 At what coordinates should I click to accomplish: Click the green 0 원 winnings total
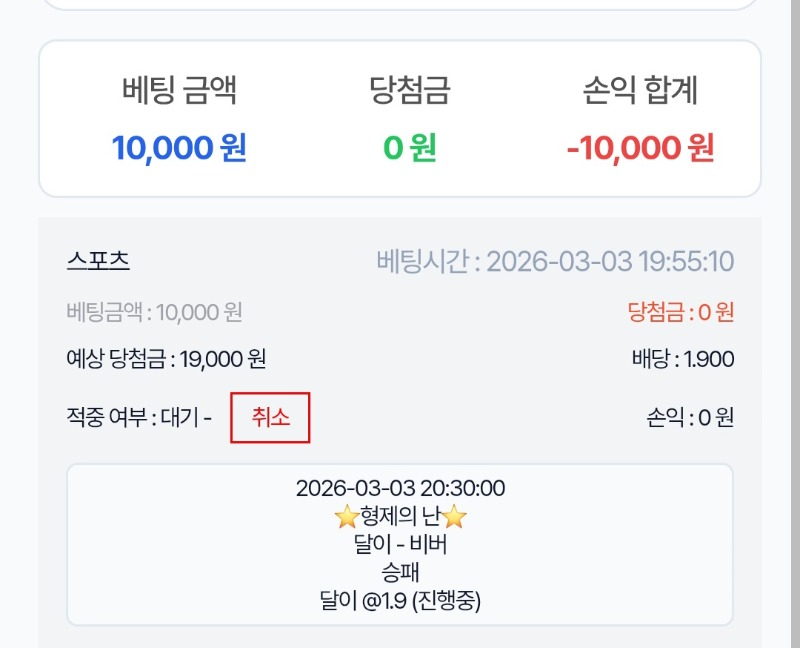click(x=409, y=148)
